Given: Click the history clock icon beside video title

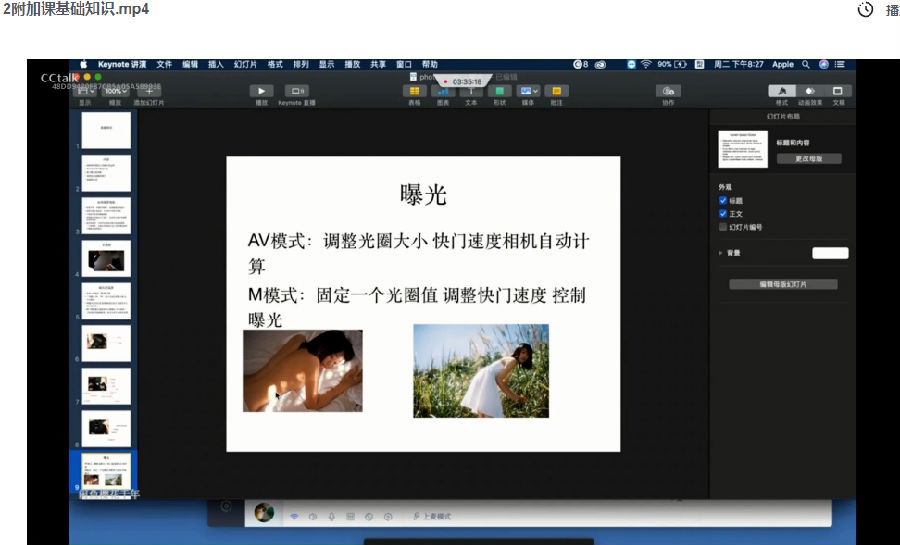Looking at the screenshot, I should coord(865,10).
